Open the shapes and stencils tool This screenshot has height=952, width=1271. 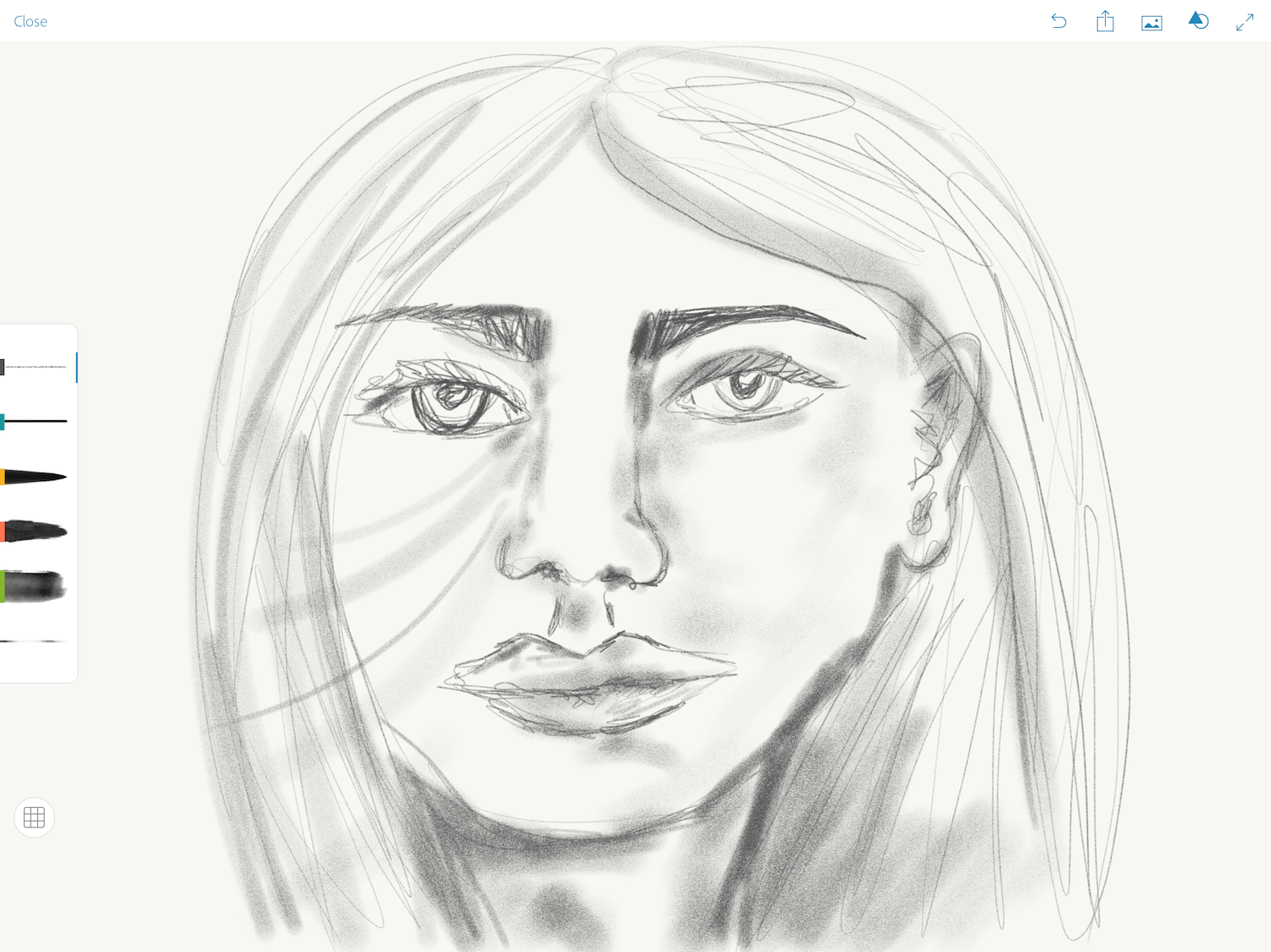tap(1198, 21)
